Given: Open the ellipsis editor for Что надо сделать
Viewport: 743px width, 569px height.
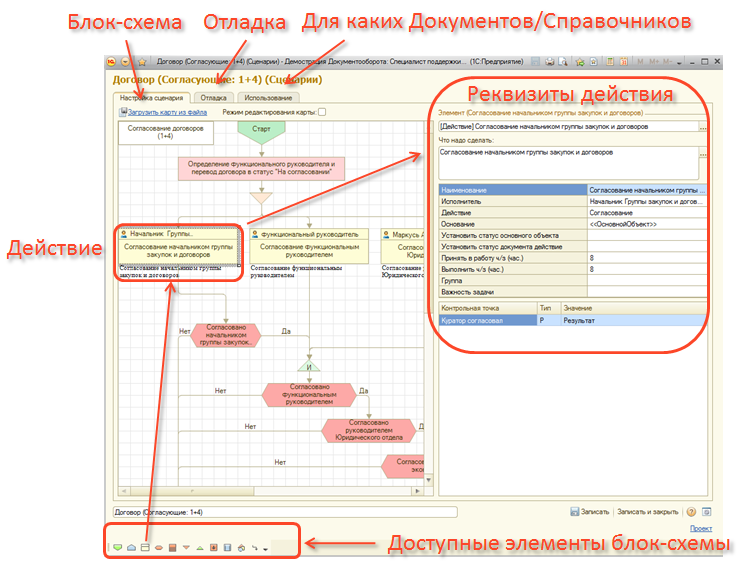Looking at the screenshot, I should tap(703, 156).
